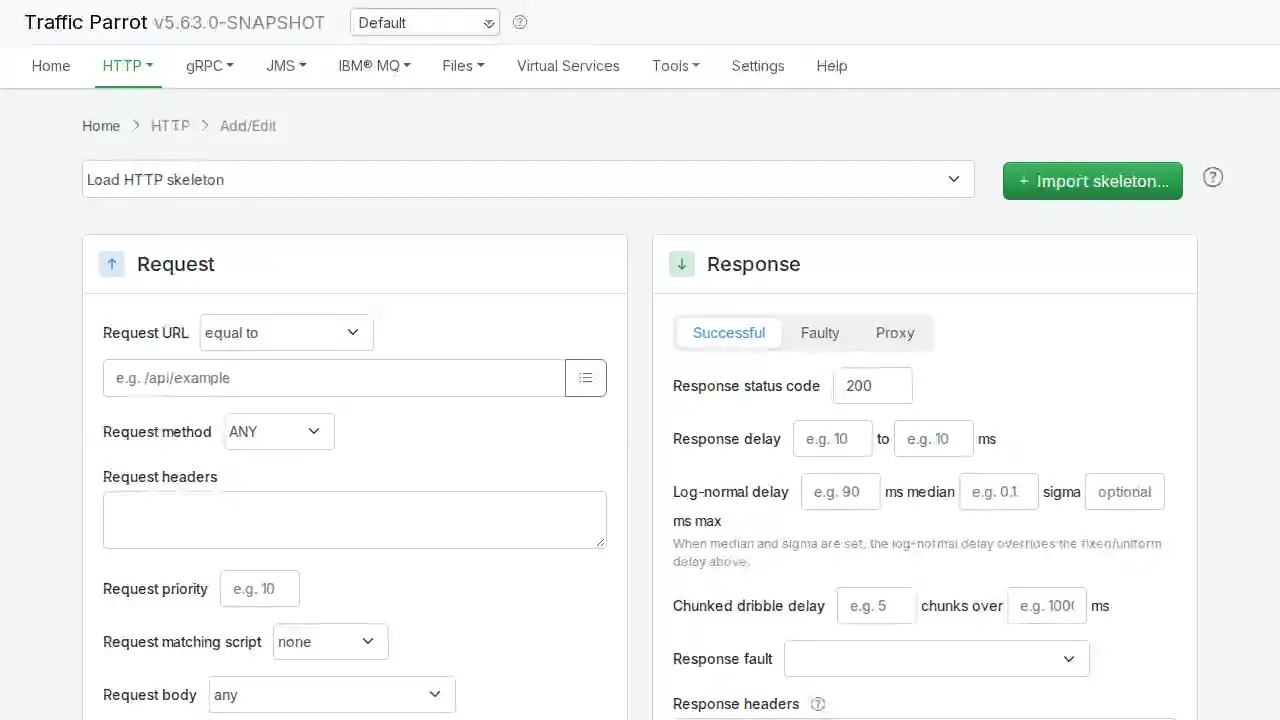The width and height of the screenshot is (1280, 720).
Task: Open the Request method ANY dropdown
Action: pos(280,432)
